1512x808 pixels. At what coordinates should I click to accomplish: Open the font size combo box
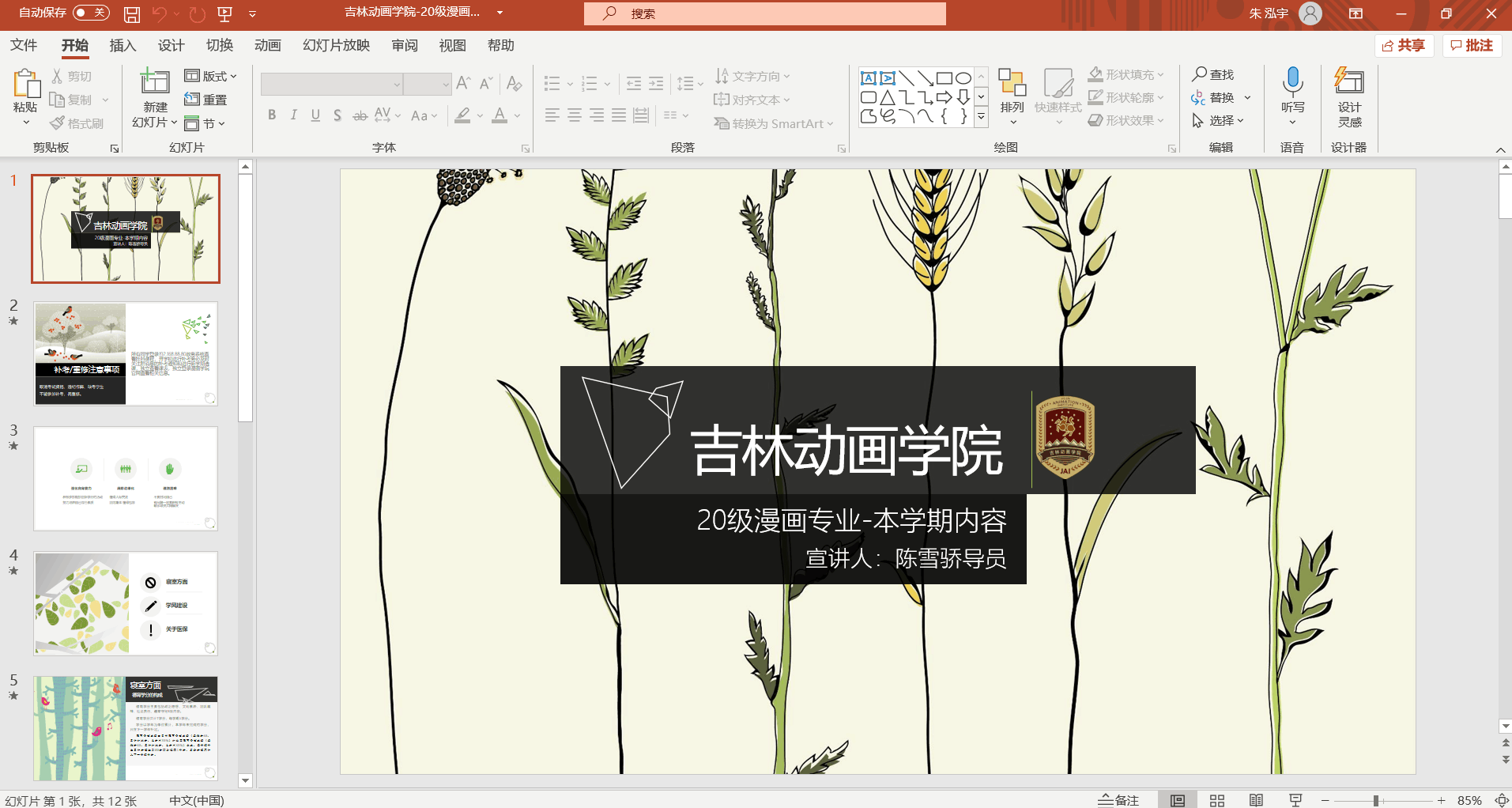pyautogui.click(x=428, y=83)
